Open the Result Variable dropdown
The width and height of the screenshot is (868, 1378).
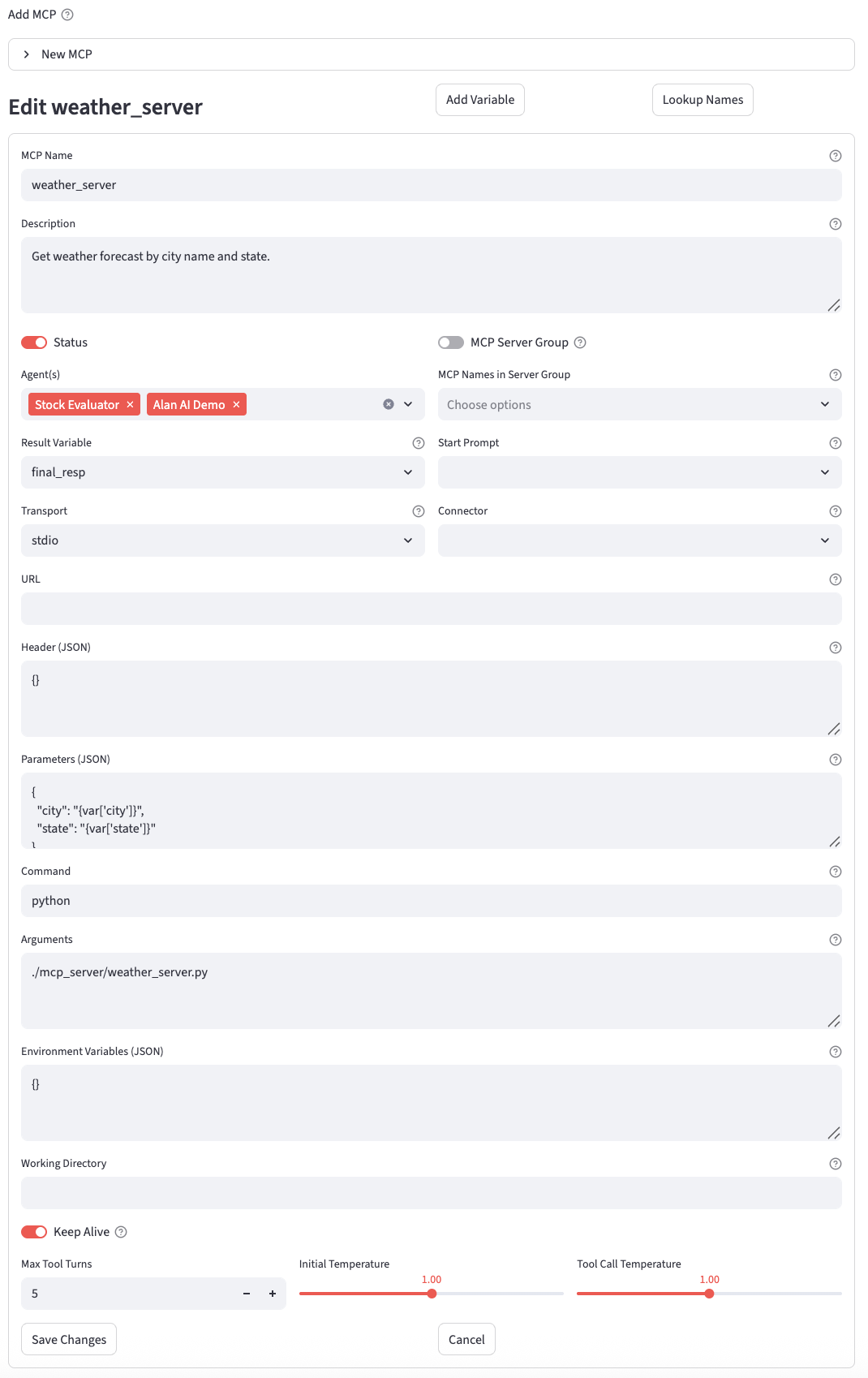click(x=222, y=472)
